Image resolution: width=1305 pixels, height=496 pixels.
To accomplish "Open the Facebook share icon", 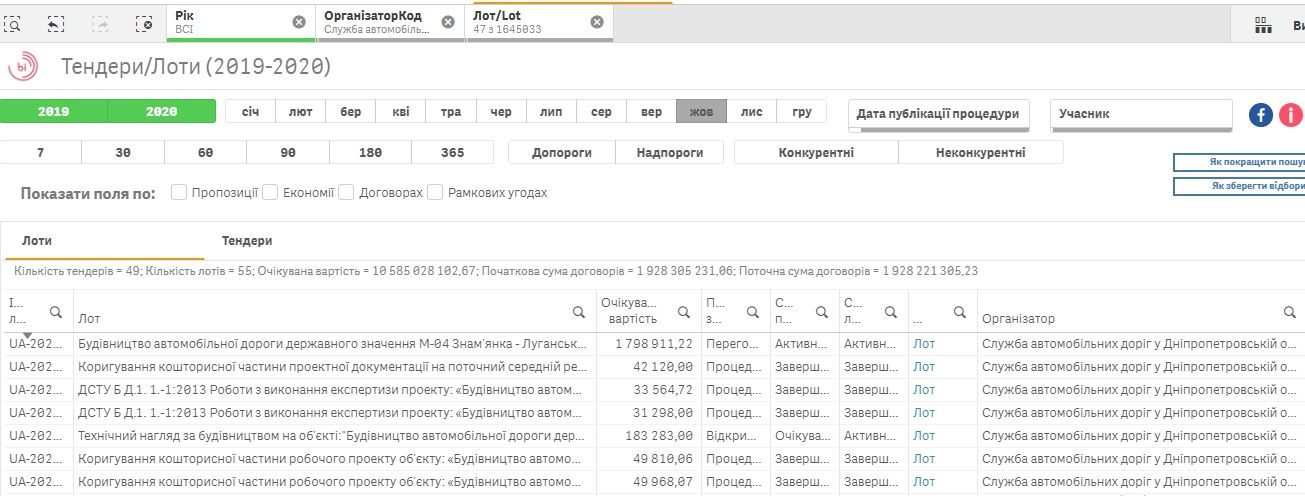I will click(1261, 115).
